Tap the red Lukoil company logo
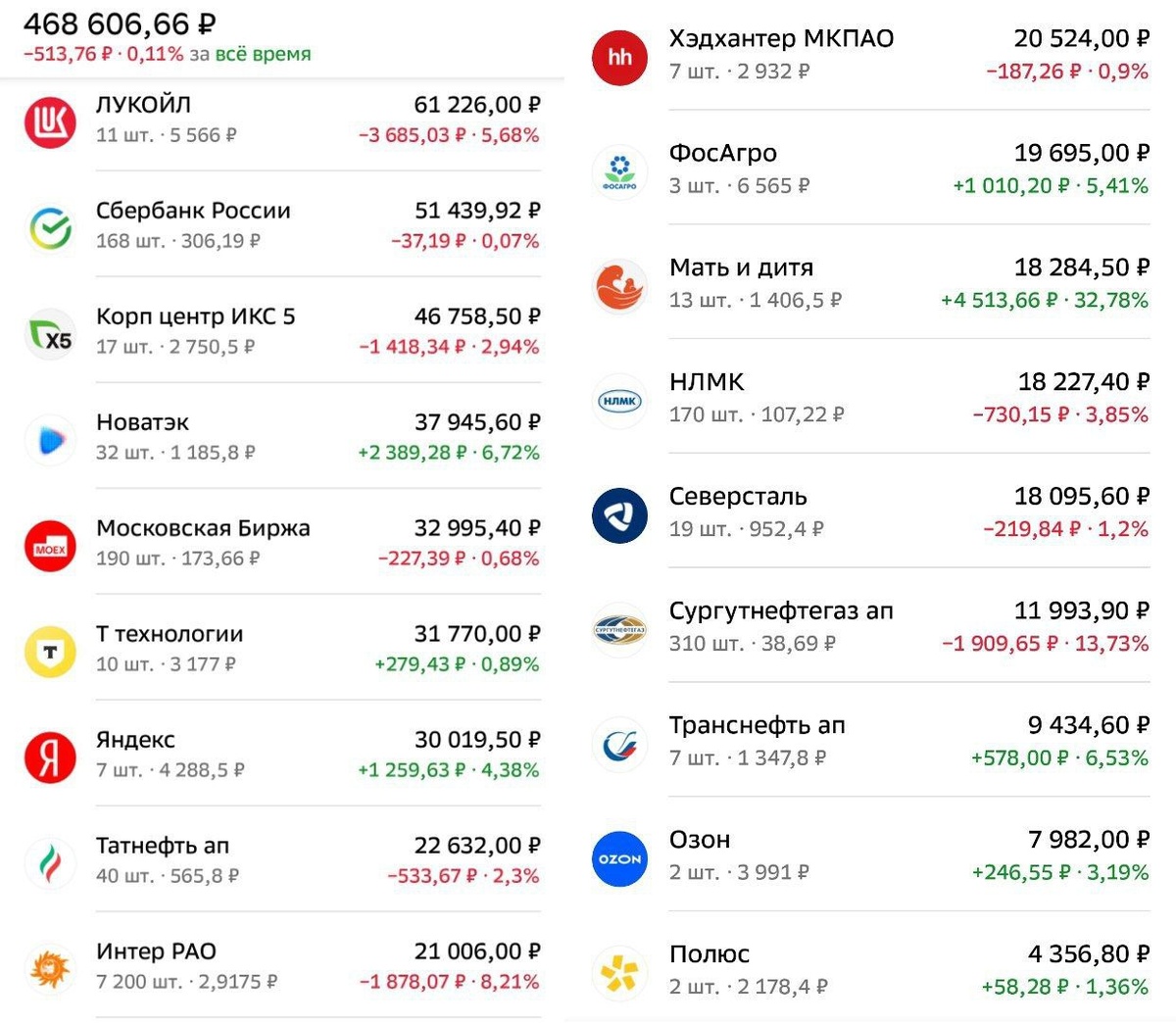The height and width of the screenshot is (1023, 1176). [50, 122]
